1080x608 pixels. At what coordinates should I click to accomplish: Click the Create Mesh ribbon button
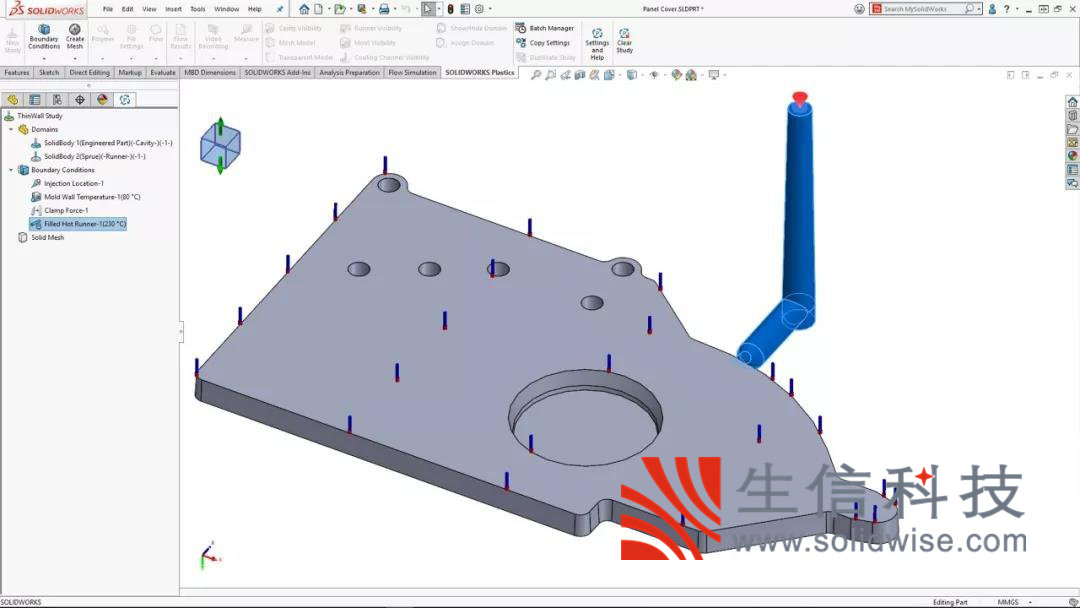click(x=74, y=36)
